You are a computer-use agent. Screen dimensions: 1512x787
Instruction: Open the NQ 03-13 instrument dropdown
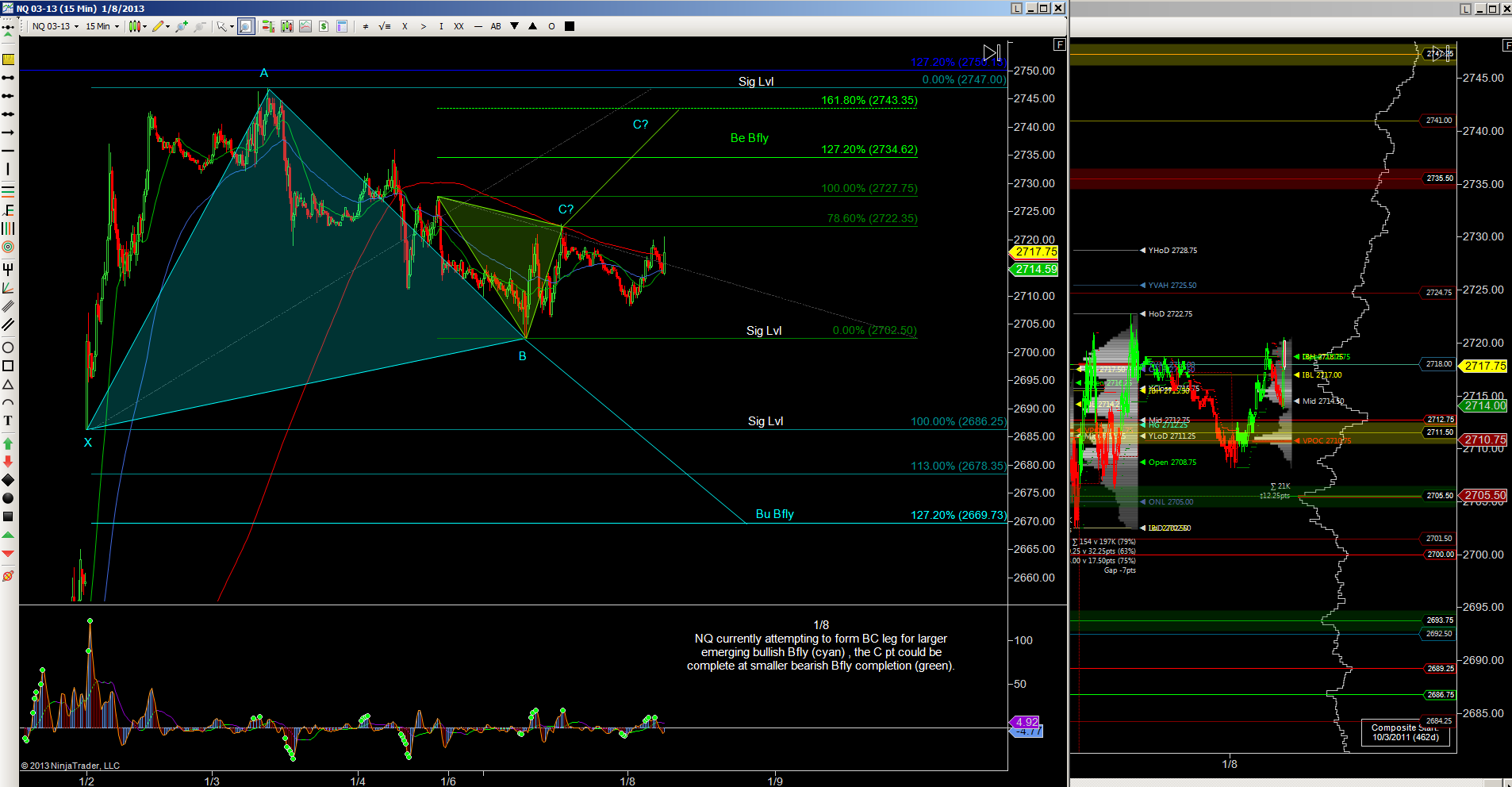(55, 26)
